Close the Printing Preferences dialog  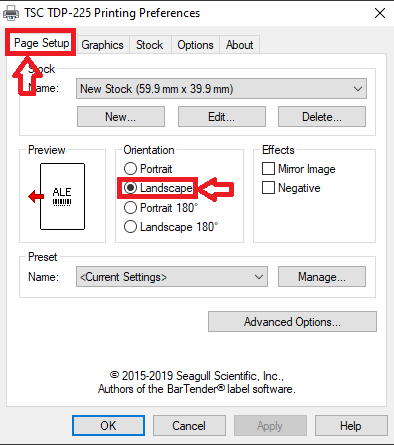coord(380,13)
